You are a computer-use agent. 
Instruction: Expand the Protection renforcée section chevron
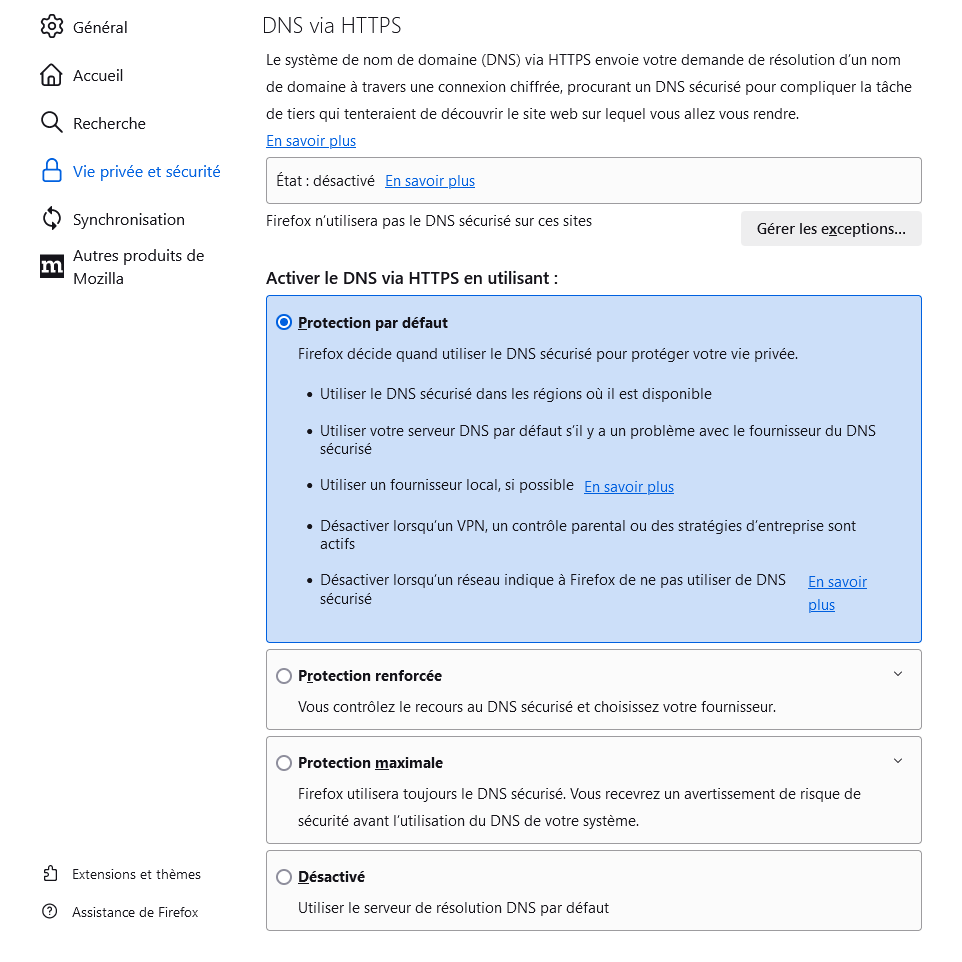tap(897, 674)
